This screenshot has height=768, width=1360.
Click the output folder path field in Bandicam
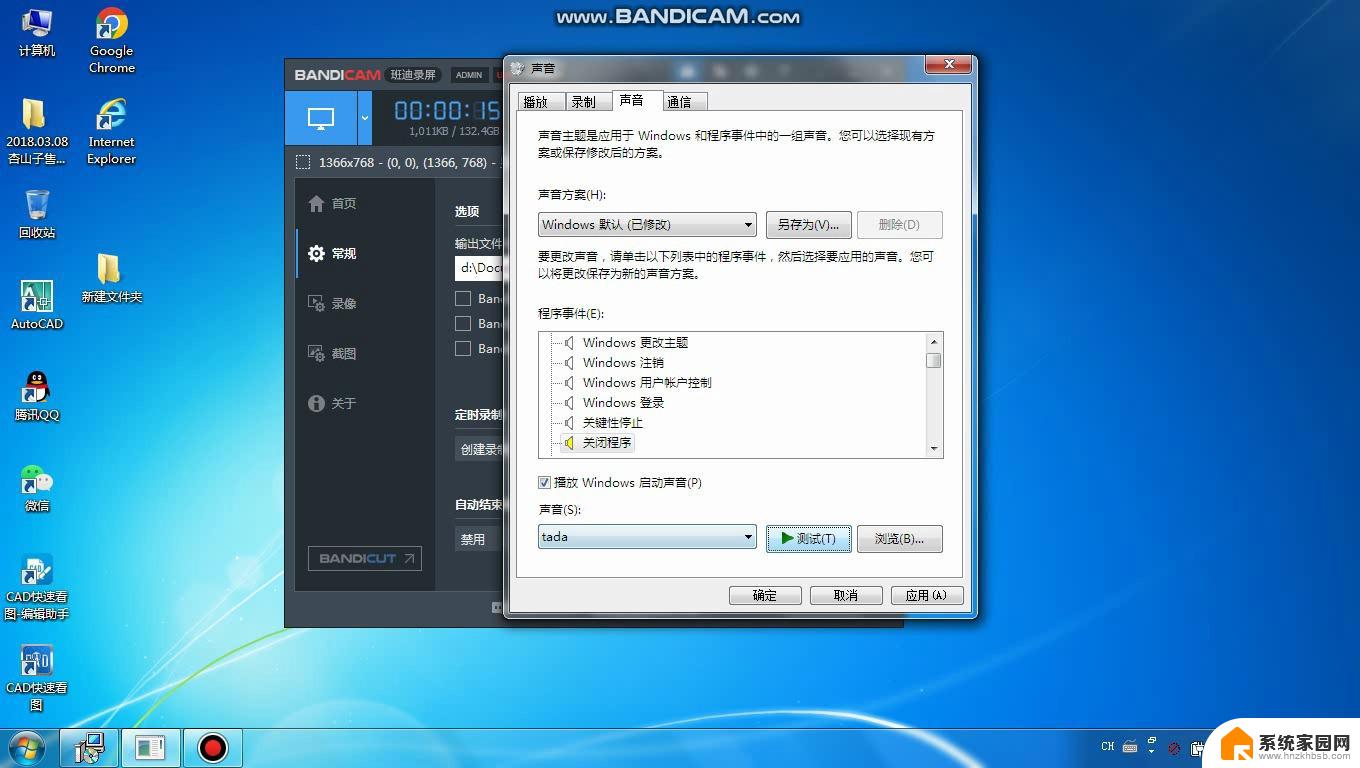click(479, 267)
